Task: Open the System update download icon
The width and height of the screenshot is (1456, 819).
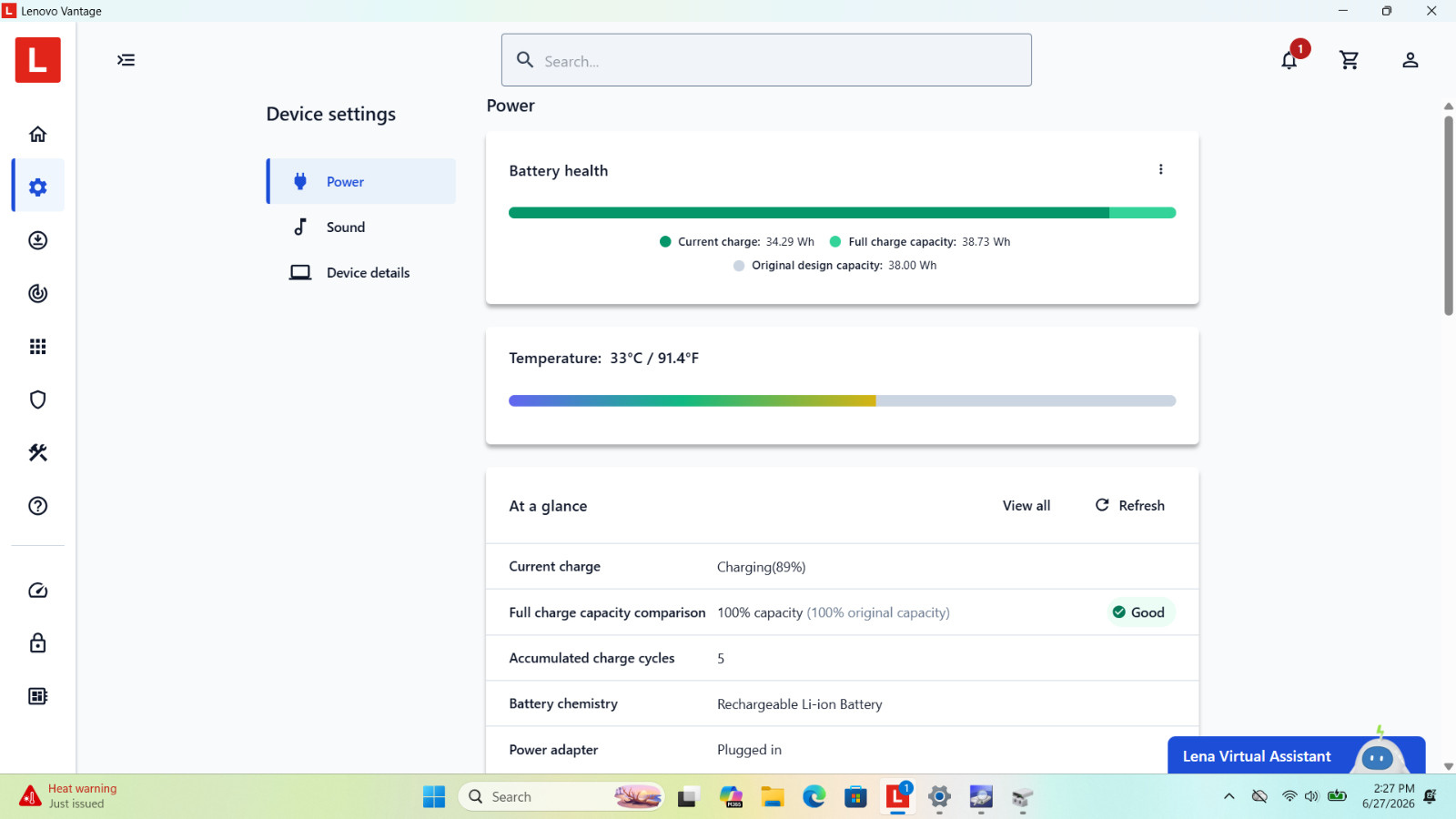Action: 37,240
